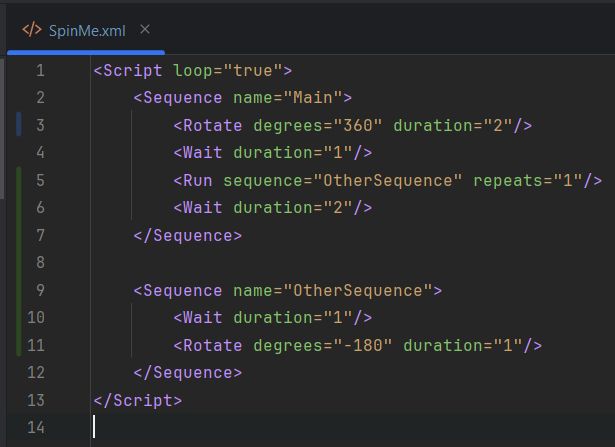This screenshot has width=615, height=447.
Task: Click line number 4 in the gutter
Action: tap(40, 153)
